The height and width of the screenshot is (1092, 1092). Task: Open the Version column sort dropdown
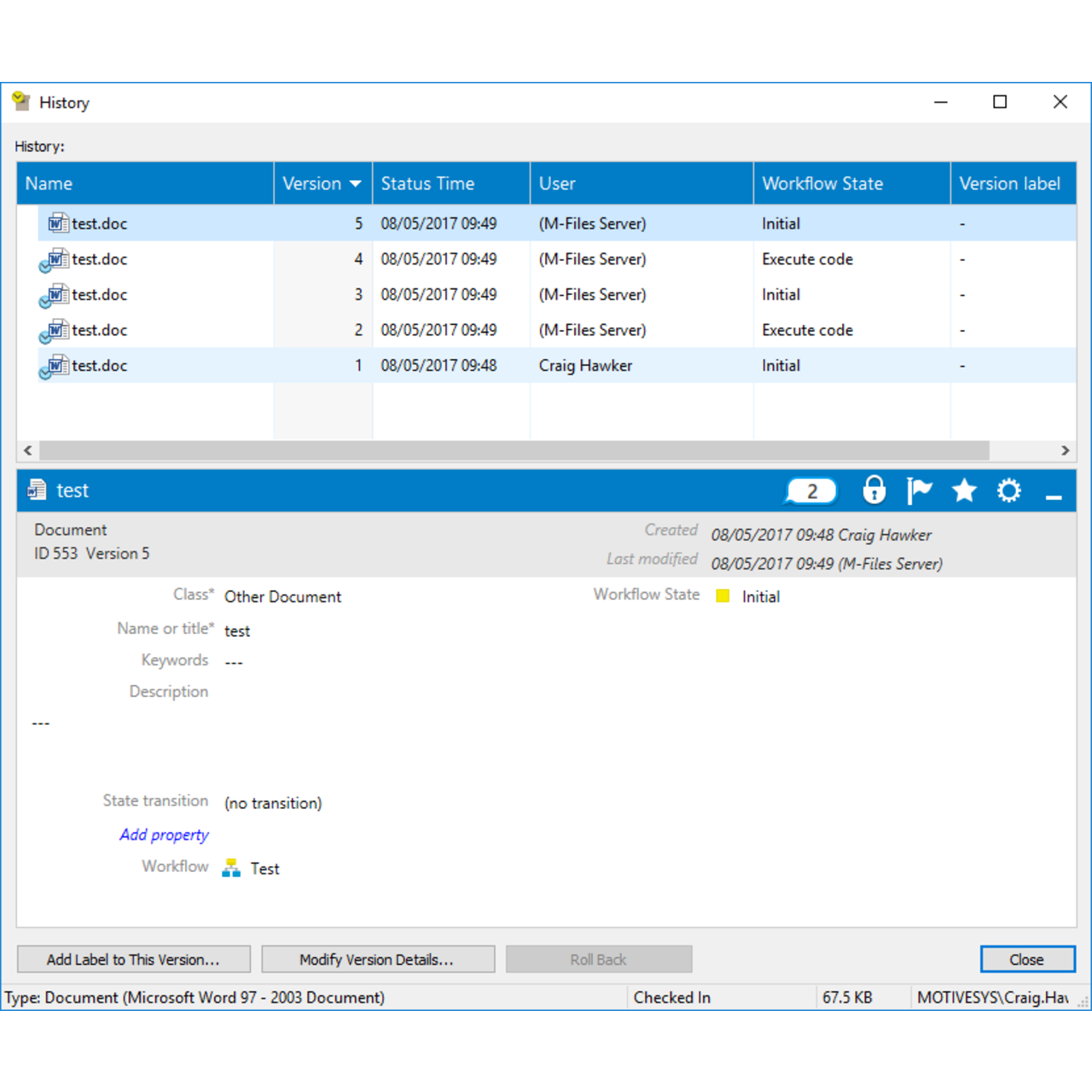355,183
